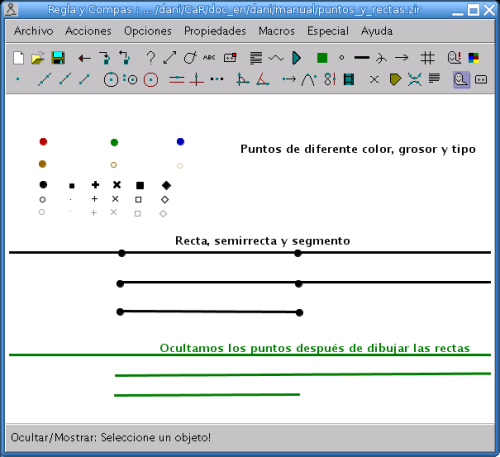Image resolution: width=500 pixels, height=457 pixels.
Task: Click the blue point on canvas
Action: (180, 142)
